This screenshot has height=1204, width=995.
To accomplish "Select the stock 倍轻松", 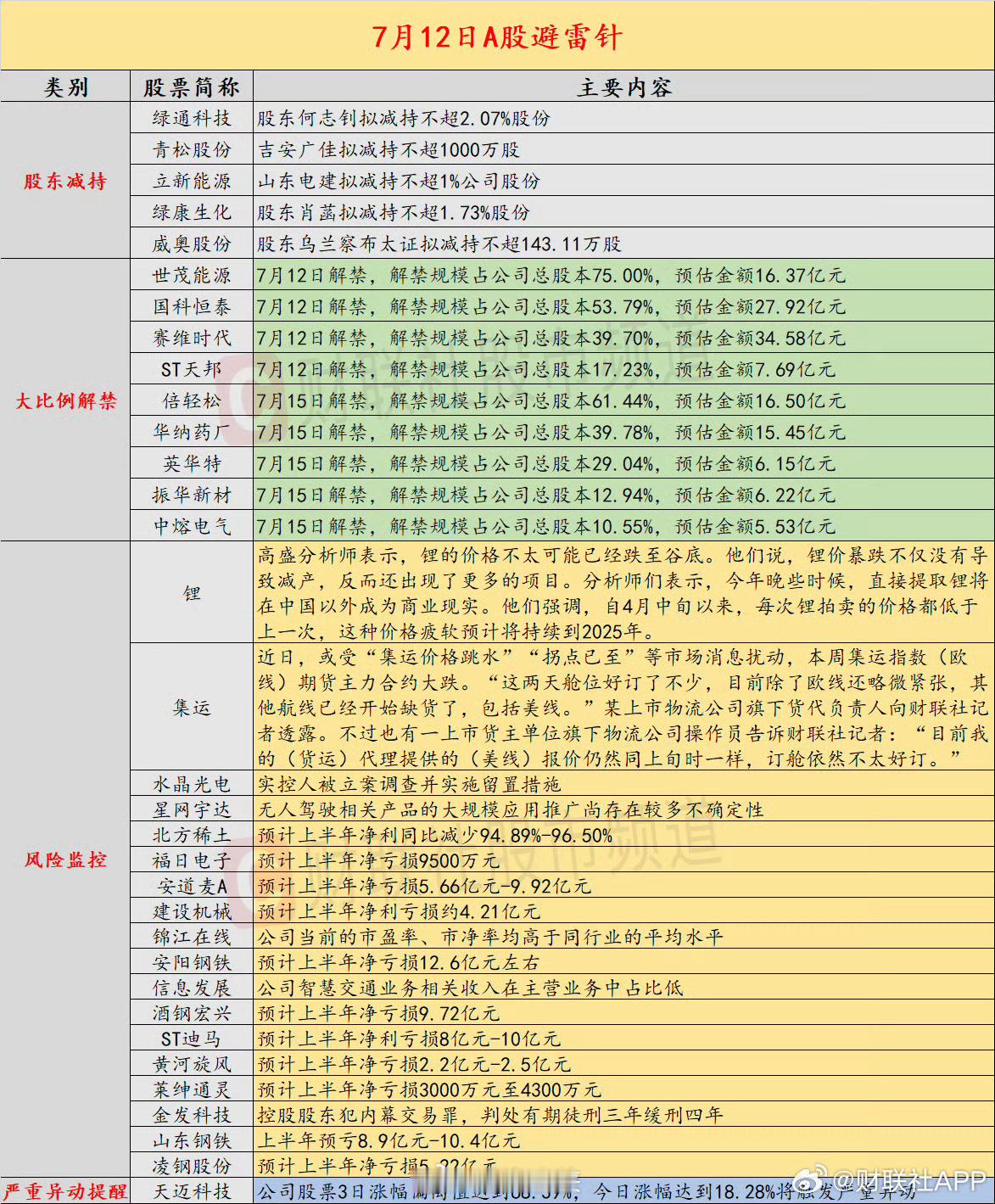I will [x=190, y=400].
